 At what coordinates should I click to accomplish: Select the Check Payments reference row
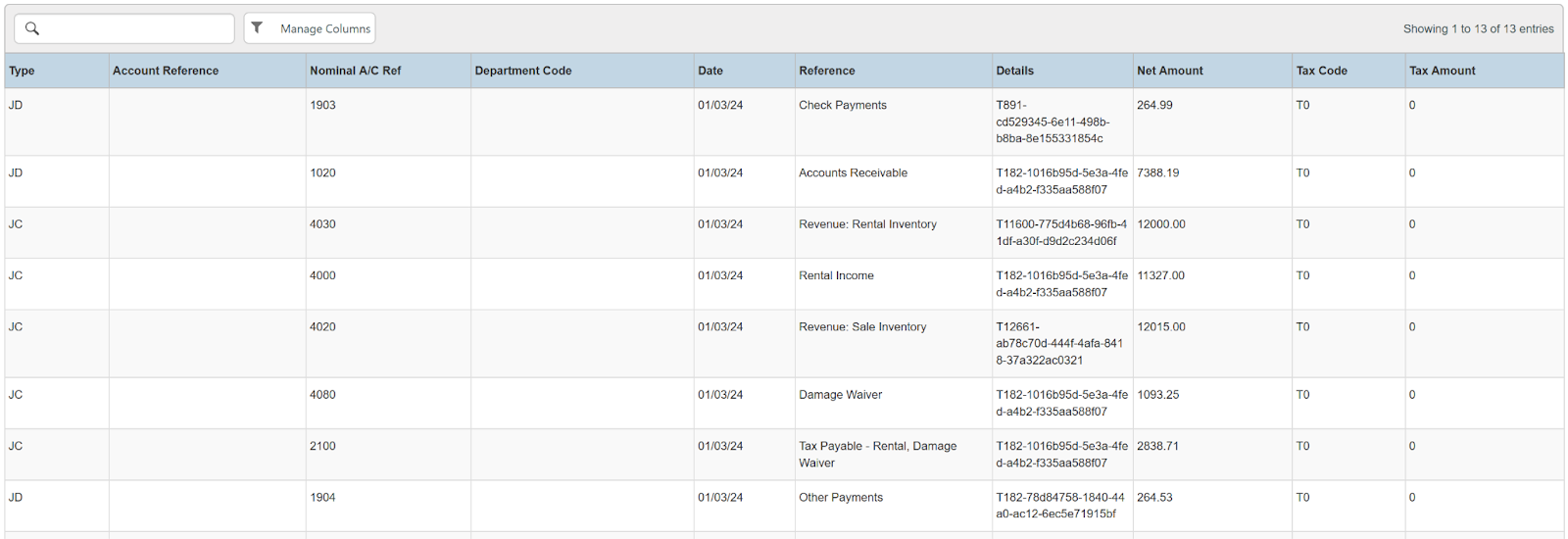(842, 105)
